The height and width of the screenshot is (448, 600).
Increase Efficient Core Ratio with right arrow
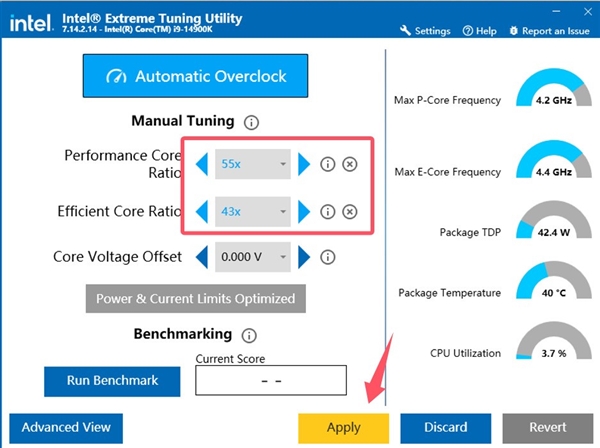(304, 212)
